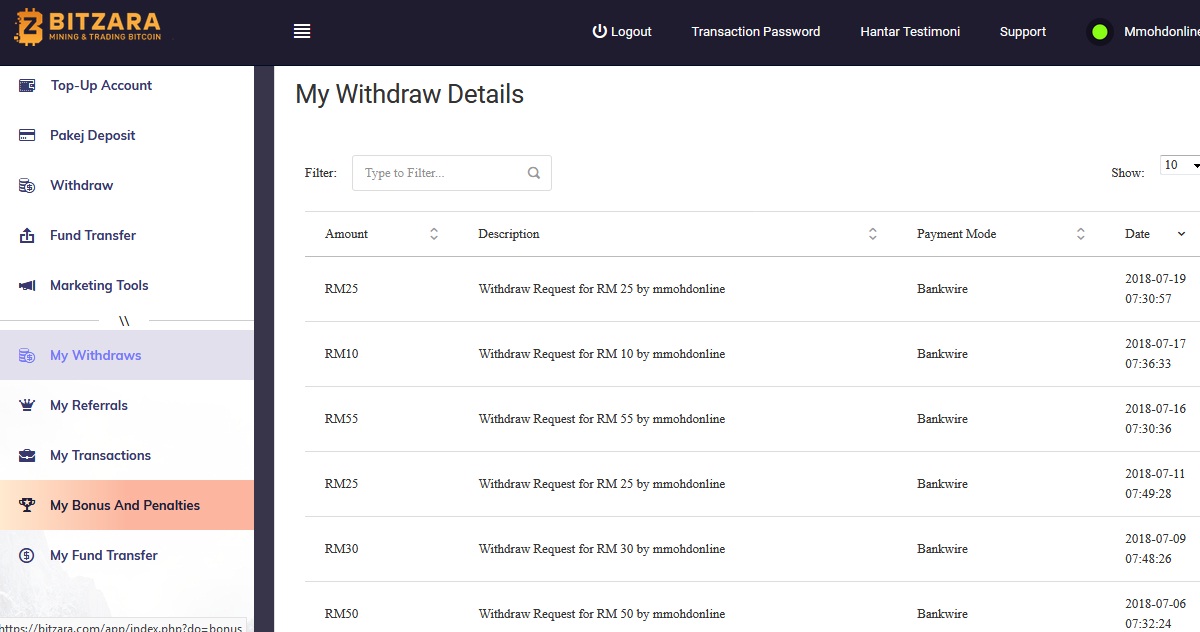Viewport: 1200px width, 632px height.
Task: Sort by Date column chevron
Action: point(1181,234)
